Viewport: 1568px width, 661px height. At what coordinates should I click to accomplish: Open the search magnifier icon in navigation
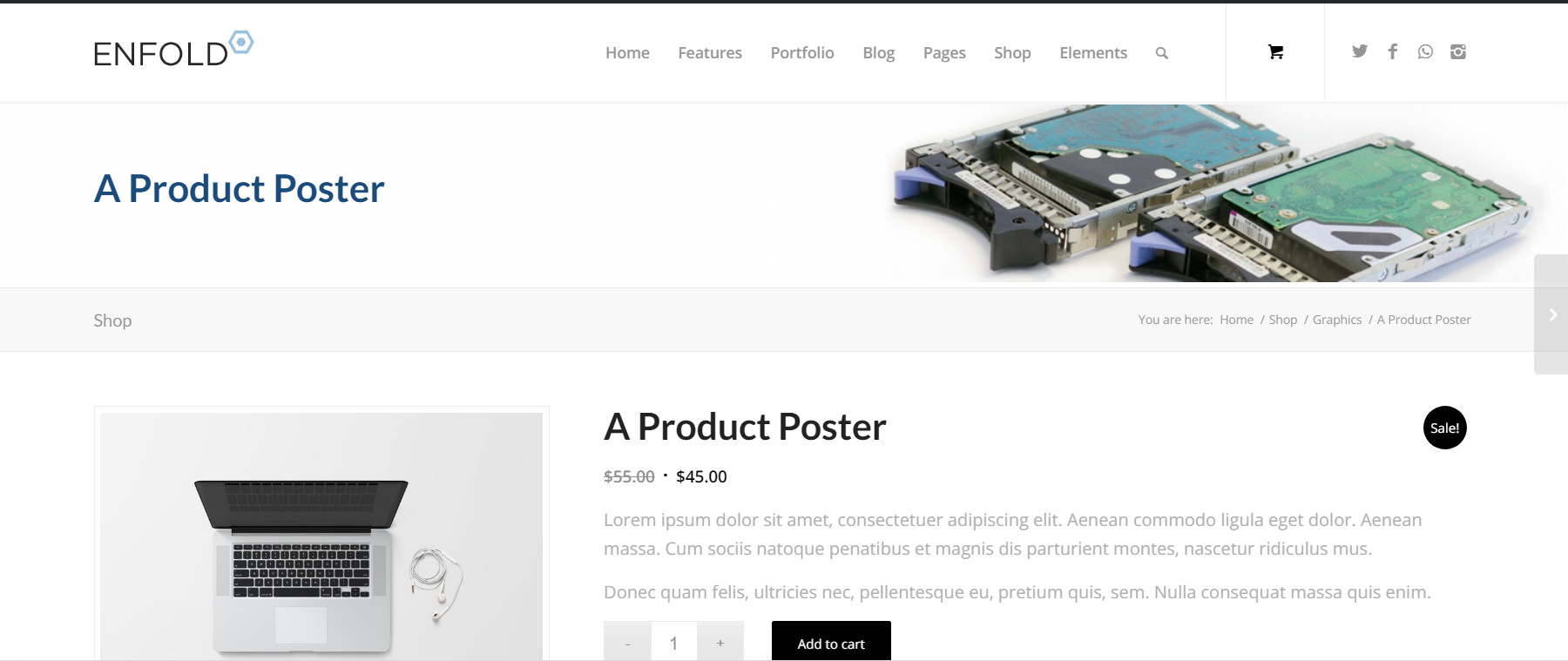(1161, 53)
